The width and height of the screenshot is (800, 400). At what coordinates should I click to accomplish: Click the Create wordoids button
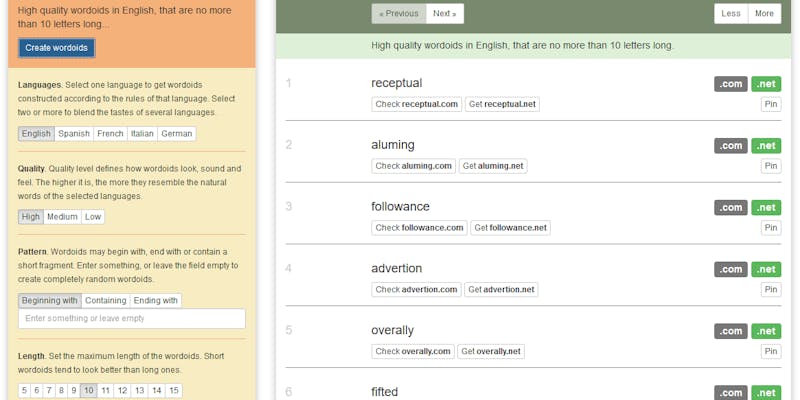coord(57,48)
